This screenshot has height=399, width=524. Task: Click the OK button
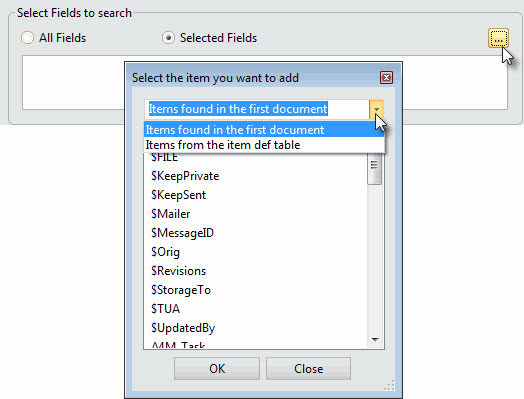pos(217,369)
